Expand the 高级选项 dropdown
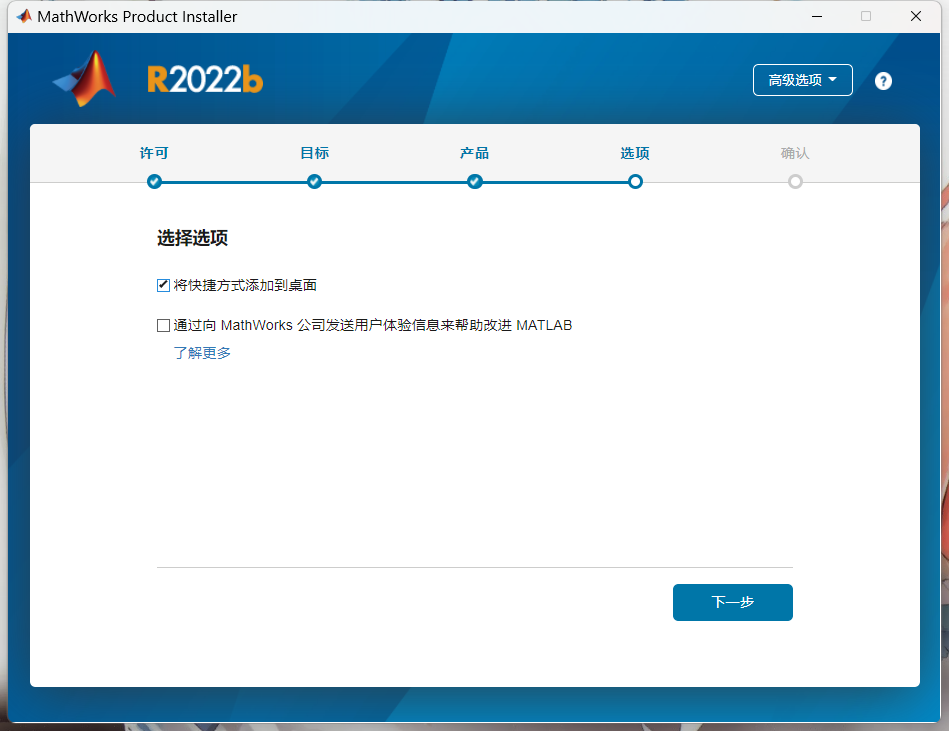 click(802, 80)
